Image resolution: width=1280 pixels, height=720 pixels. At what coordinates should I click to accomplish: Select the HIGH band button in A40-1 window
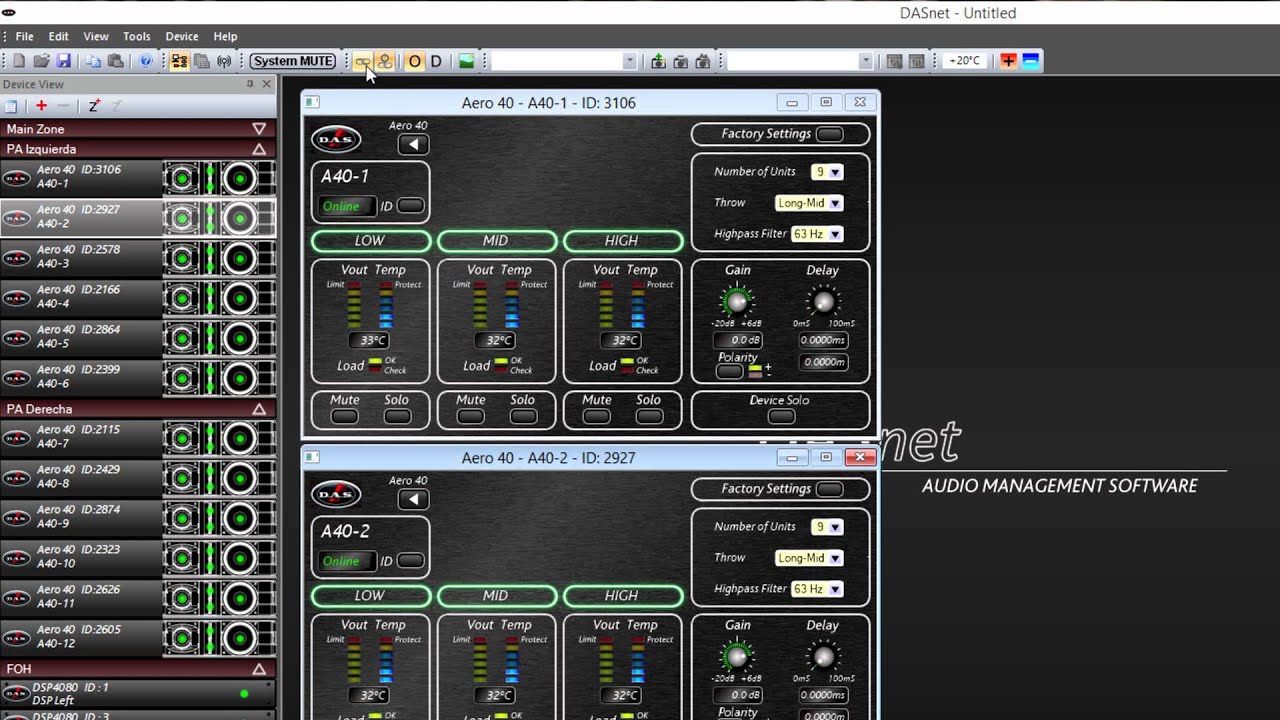tap(623, 241)
